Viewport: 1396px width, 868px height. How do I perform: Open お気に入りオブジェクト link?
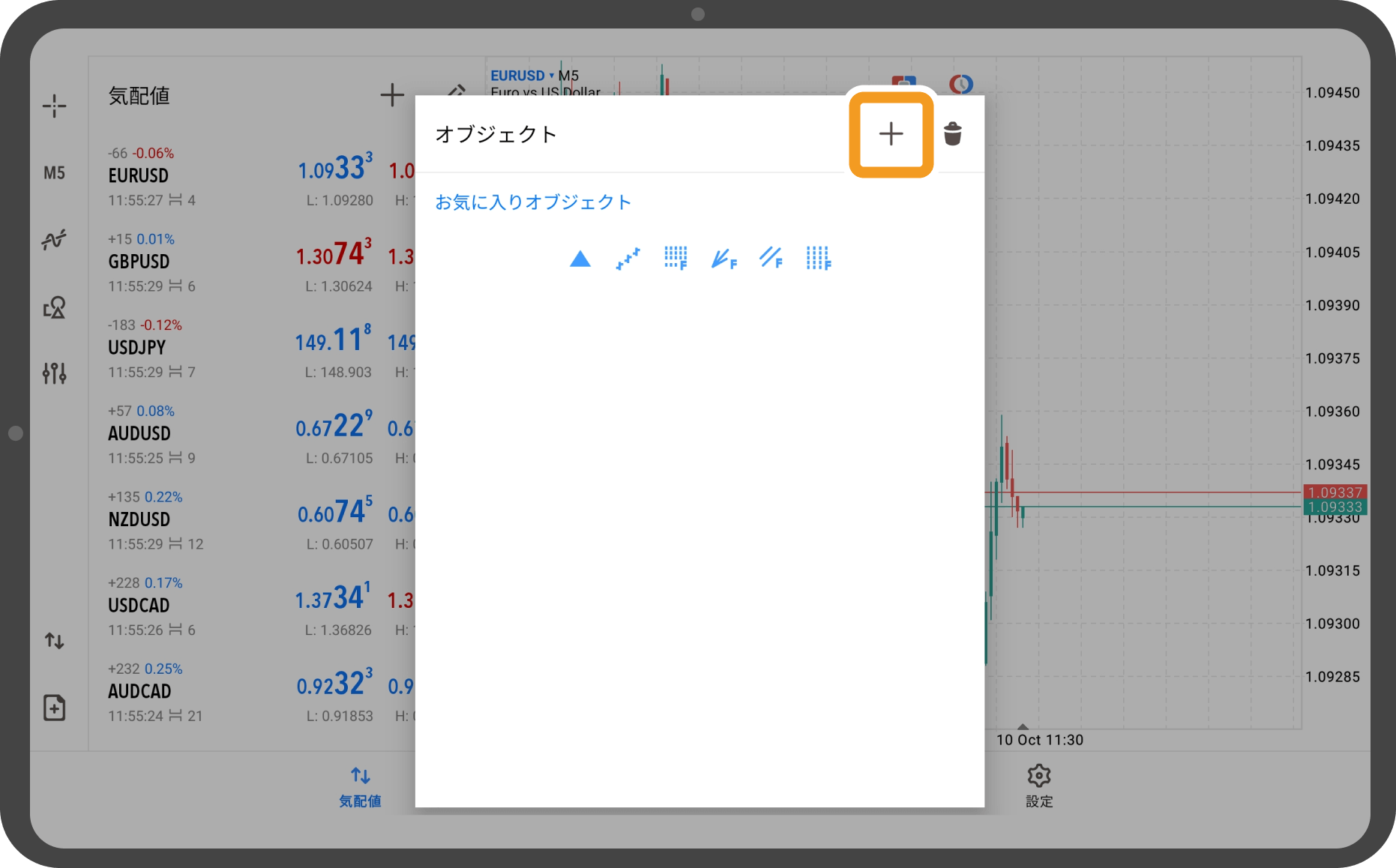533,201
